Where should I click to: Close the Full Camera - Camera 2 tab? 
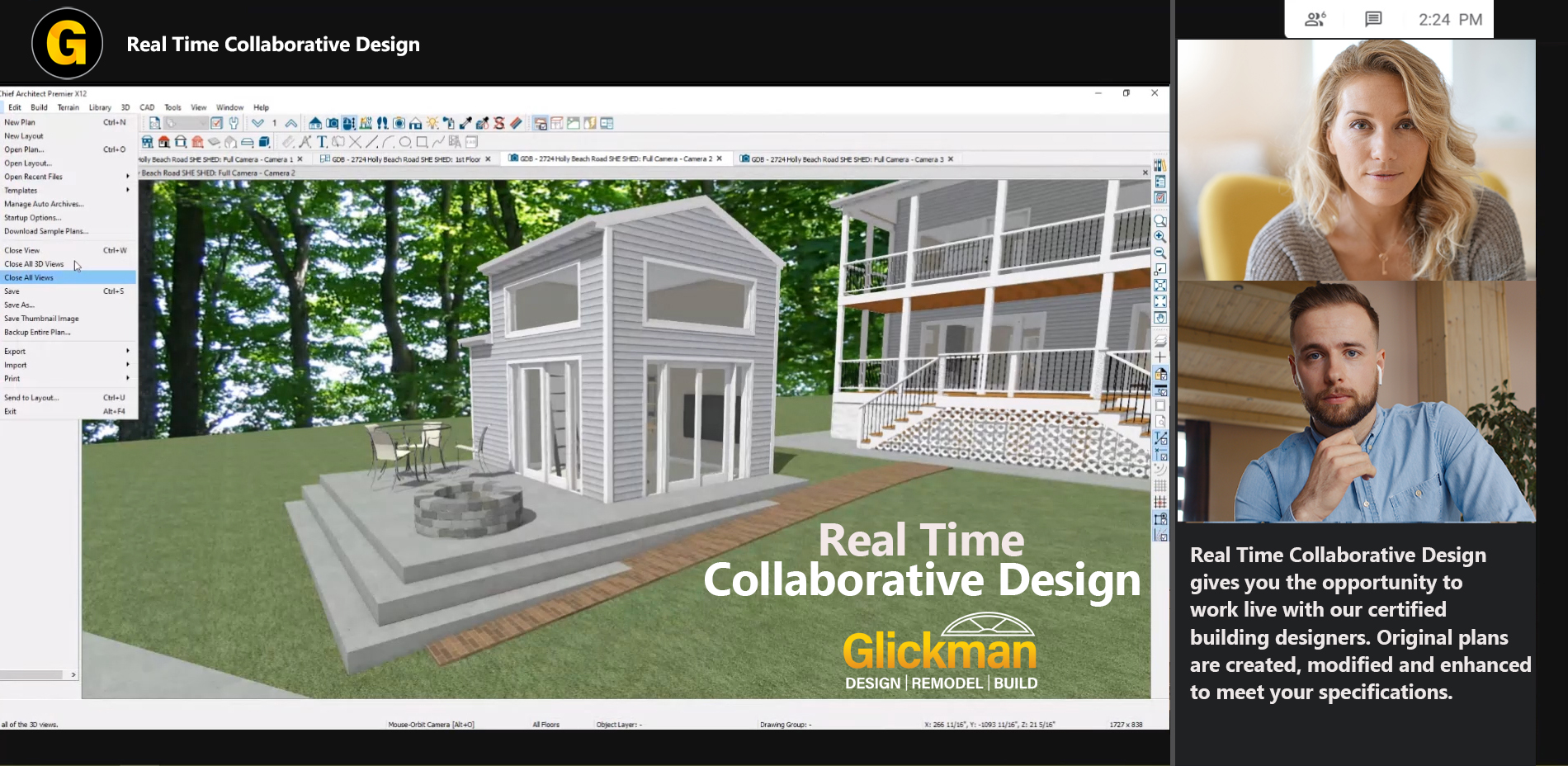[x=720, y=158]
